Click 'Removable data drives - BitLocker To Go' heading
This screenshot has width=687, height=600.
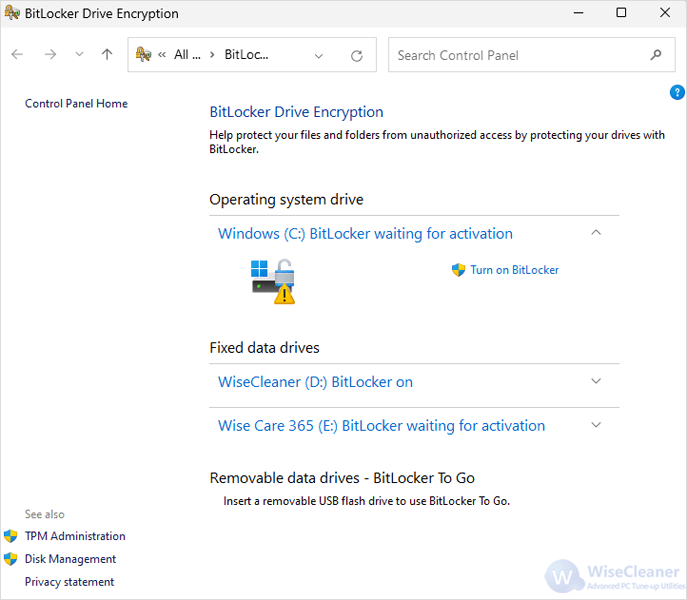tap(342, 478)
